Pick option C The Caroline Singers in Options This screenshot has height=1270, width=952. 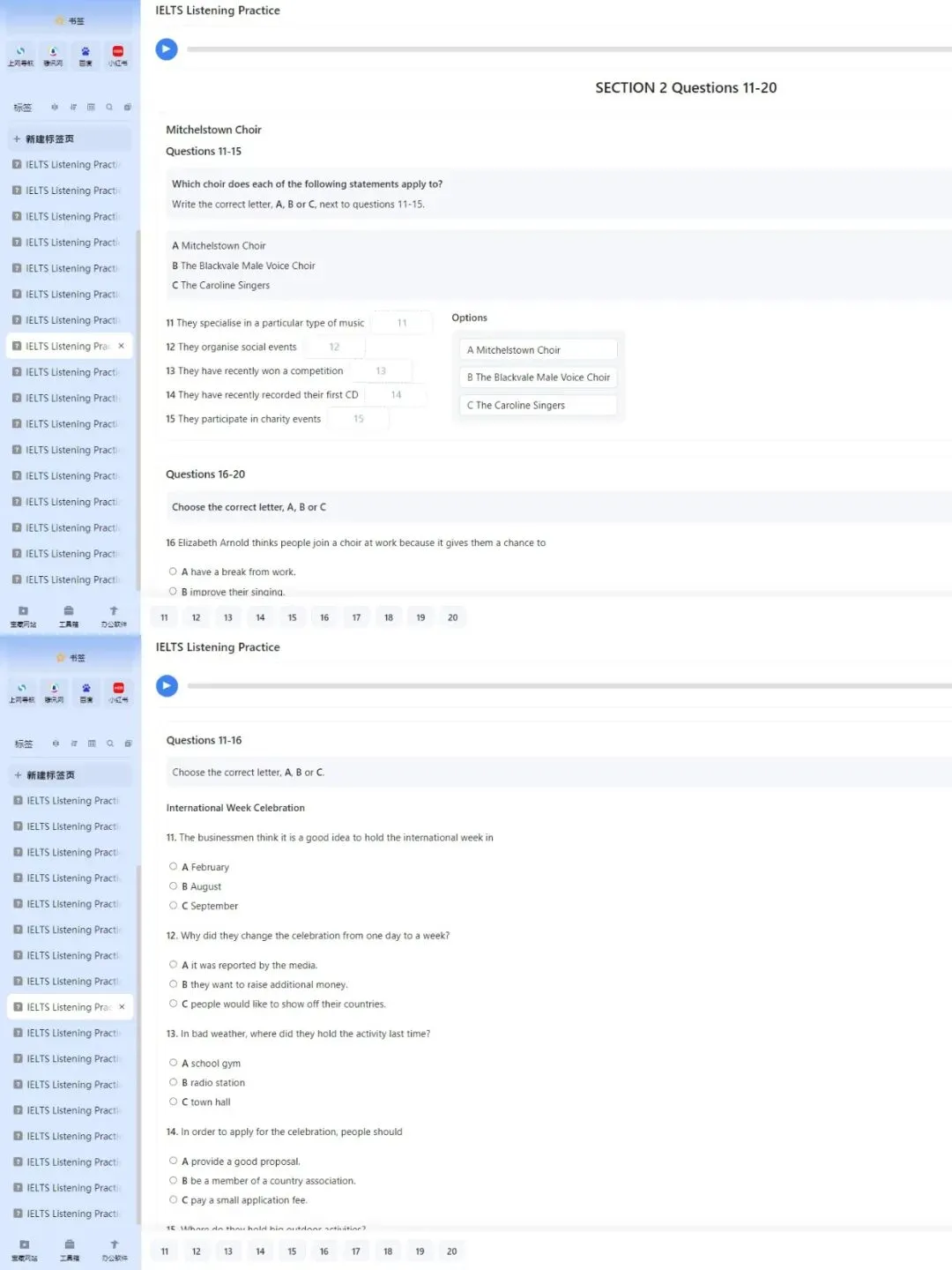click(x=538, y=405)
